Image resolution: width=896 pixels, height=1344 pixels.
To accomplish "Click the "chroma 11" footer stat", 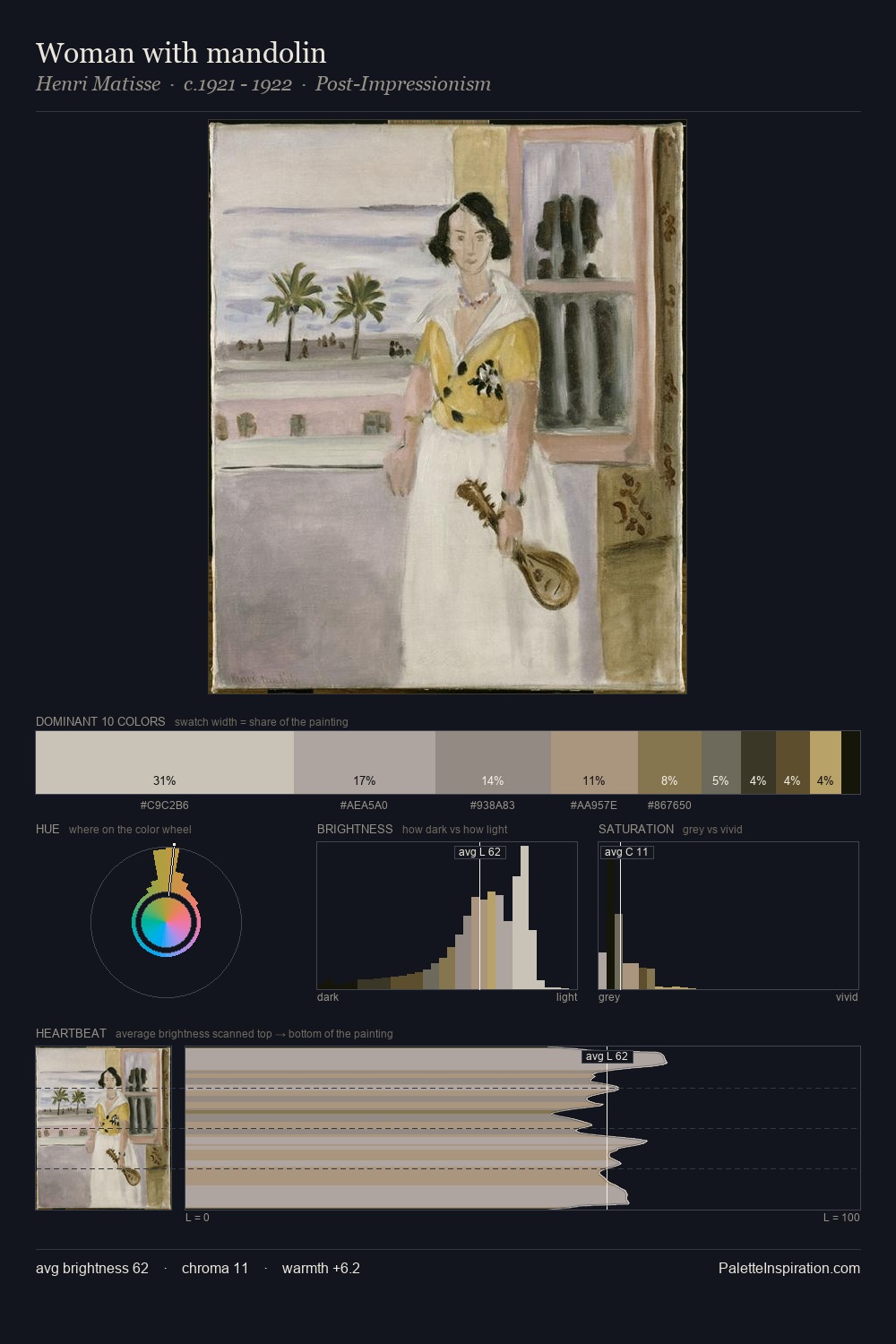I will click(x=215, y=1268).
